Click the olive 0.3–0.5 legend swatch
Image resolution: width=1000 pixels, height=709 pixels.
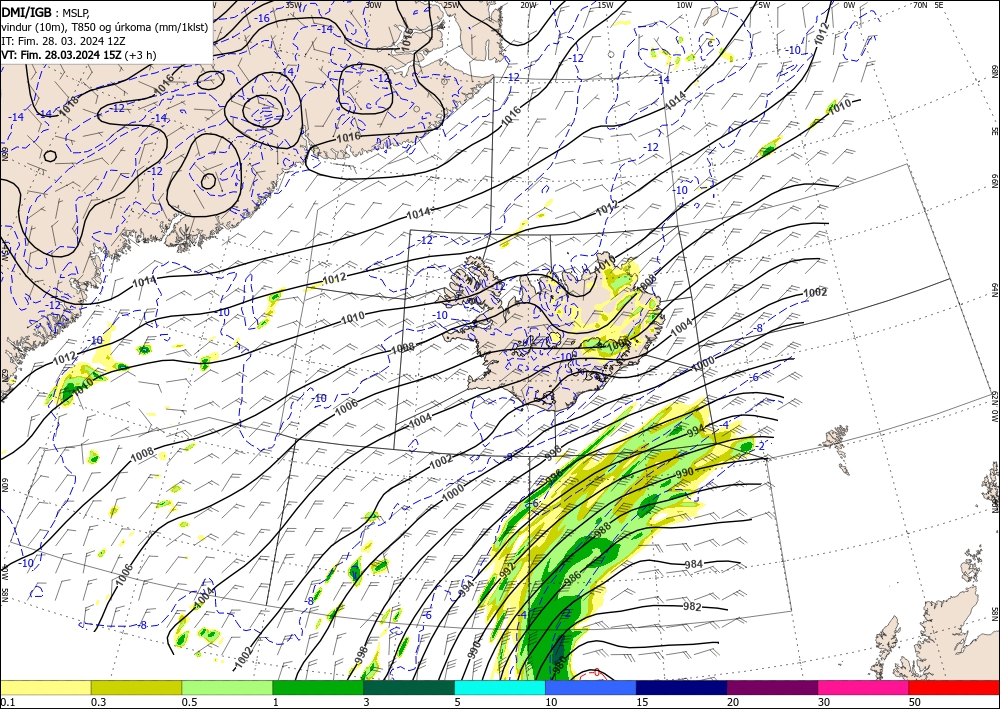(136, 687)
